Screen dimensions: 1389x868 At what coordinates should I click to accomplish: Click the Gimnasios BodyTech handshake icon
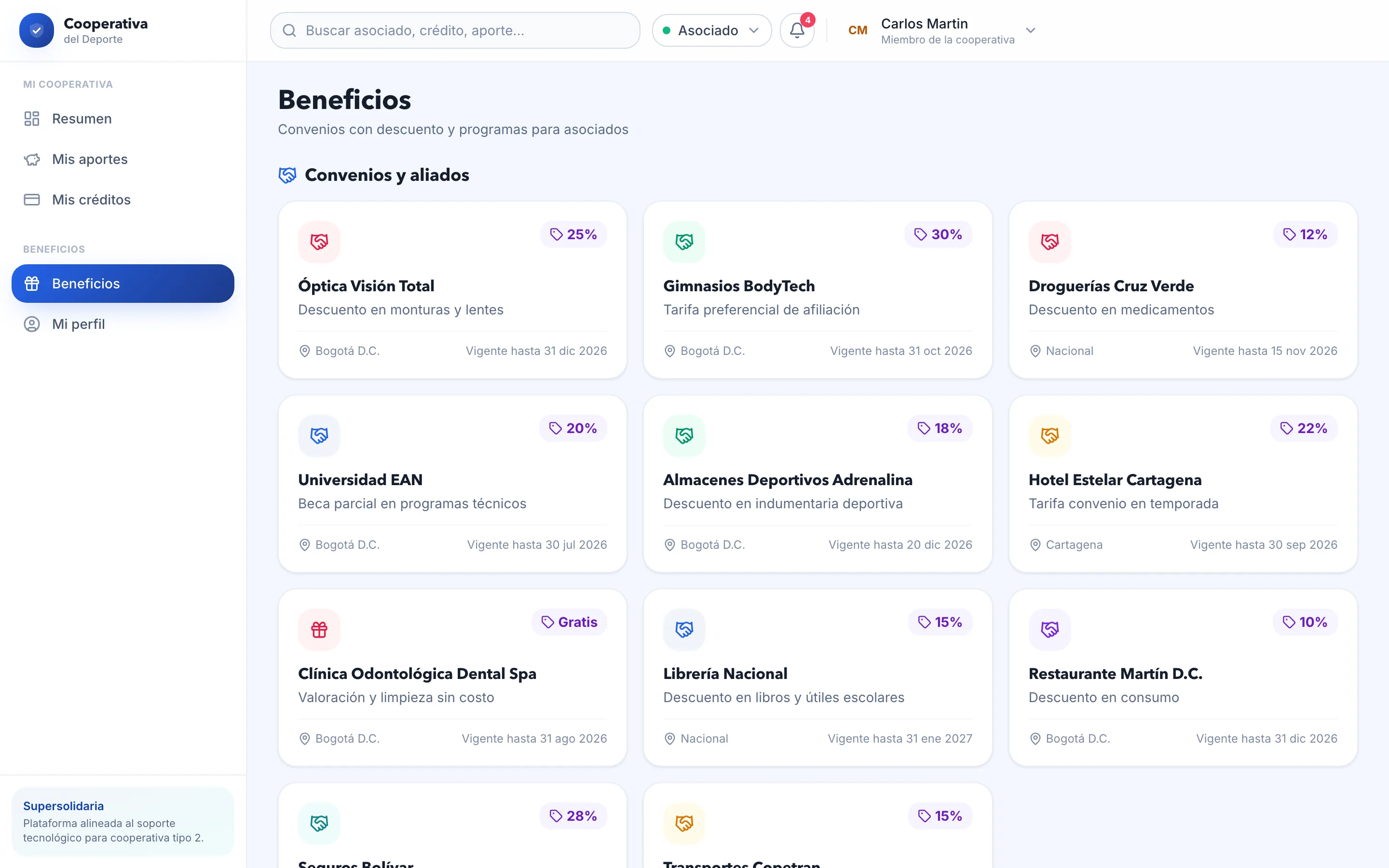(x=684, y=242)
